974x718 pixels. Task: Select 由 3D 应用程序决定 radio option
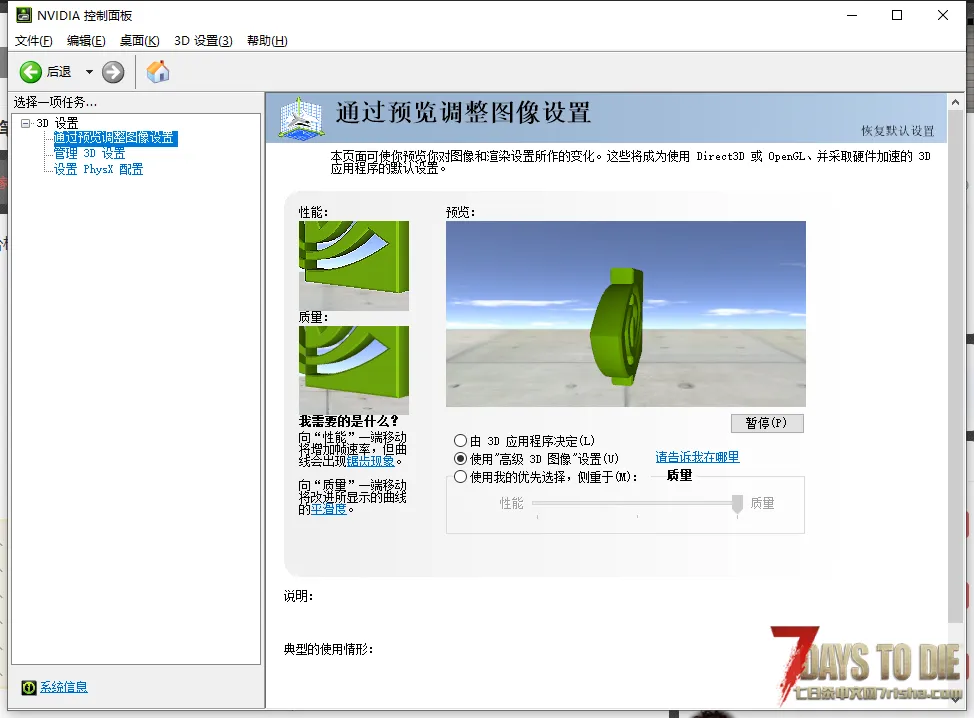[460, 441]
